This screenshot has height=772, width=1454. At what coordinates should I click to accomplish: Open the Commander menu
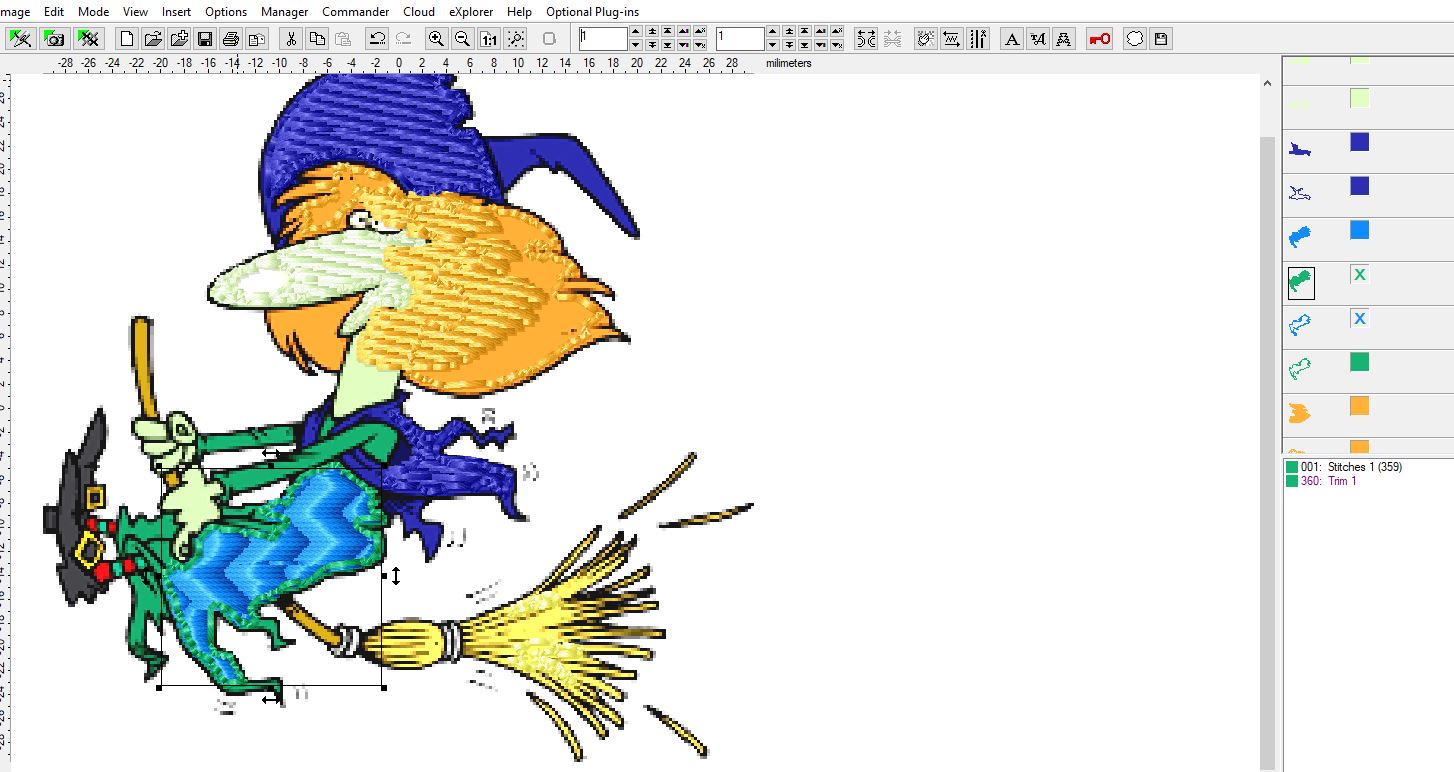coord(355,12)
